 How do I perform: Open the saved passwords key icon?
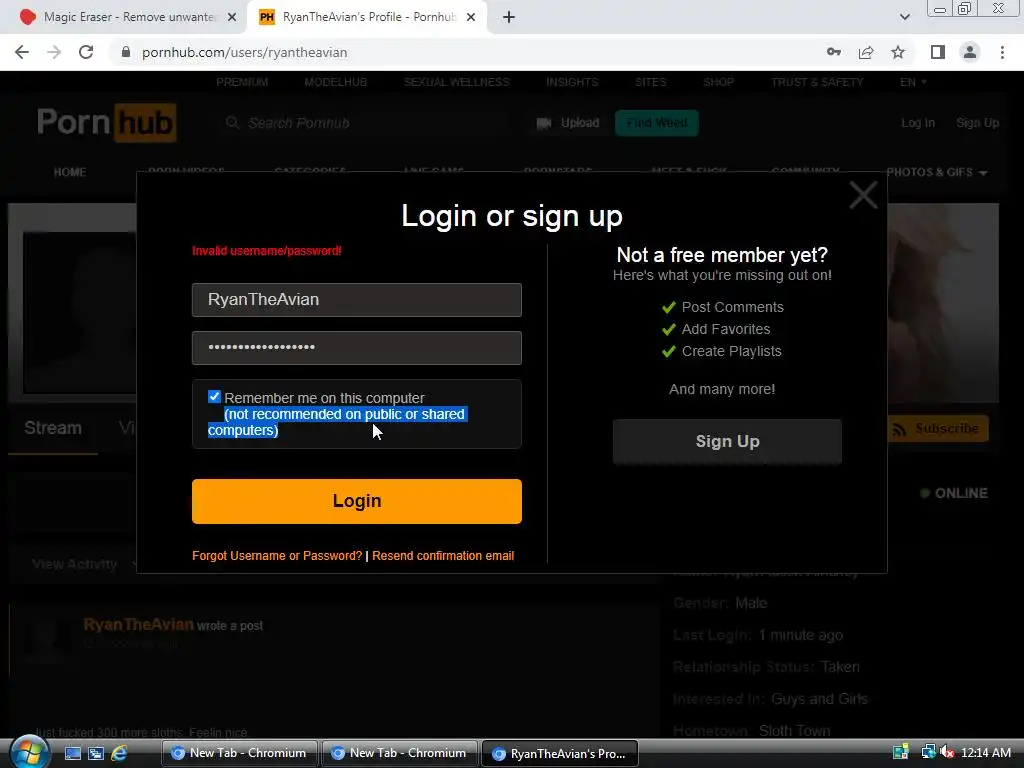point(833,52)
